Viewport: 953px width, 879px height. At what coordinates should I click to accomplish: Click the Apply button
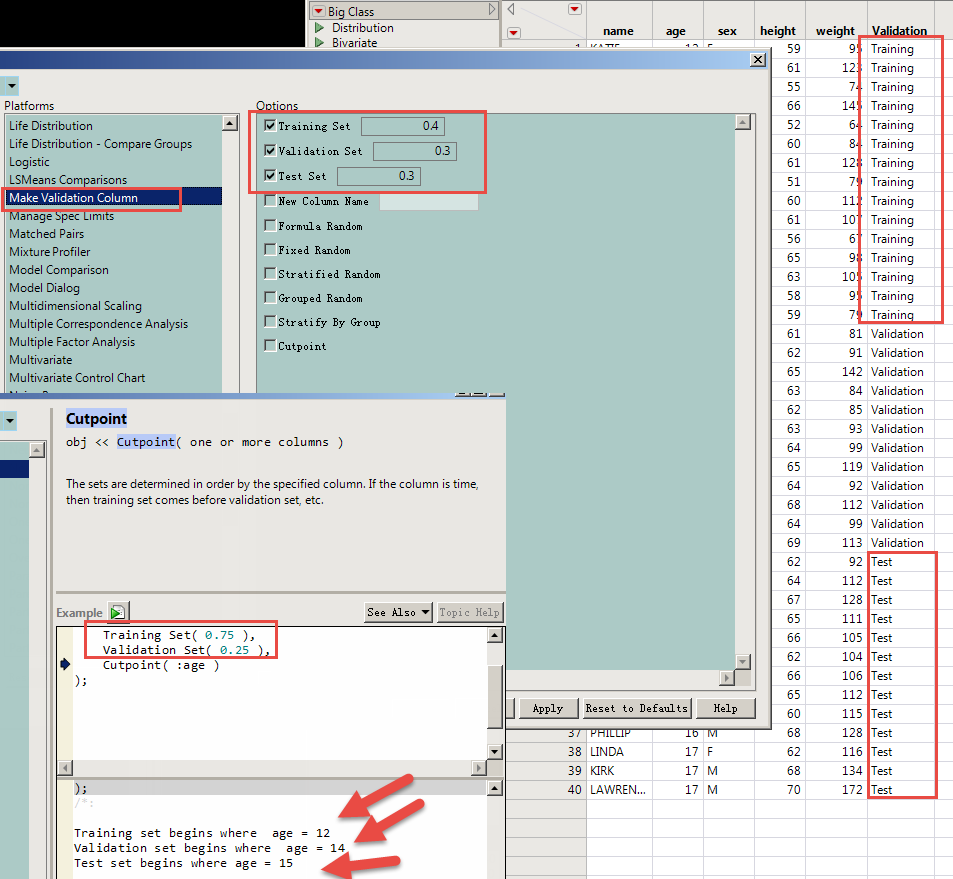tap(548, 708)
